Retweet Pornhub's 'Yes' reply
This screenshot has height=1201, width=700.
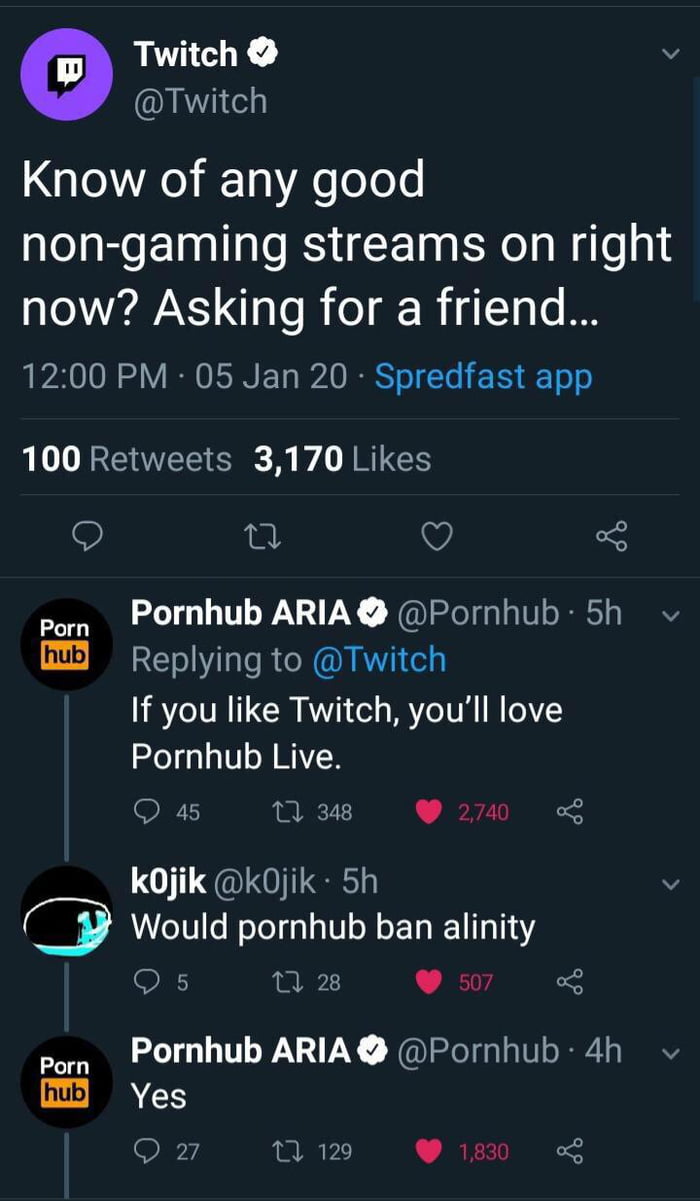click(x=288, y=1152)
